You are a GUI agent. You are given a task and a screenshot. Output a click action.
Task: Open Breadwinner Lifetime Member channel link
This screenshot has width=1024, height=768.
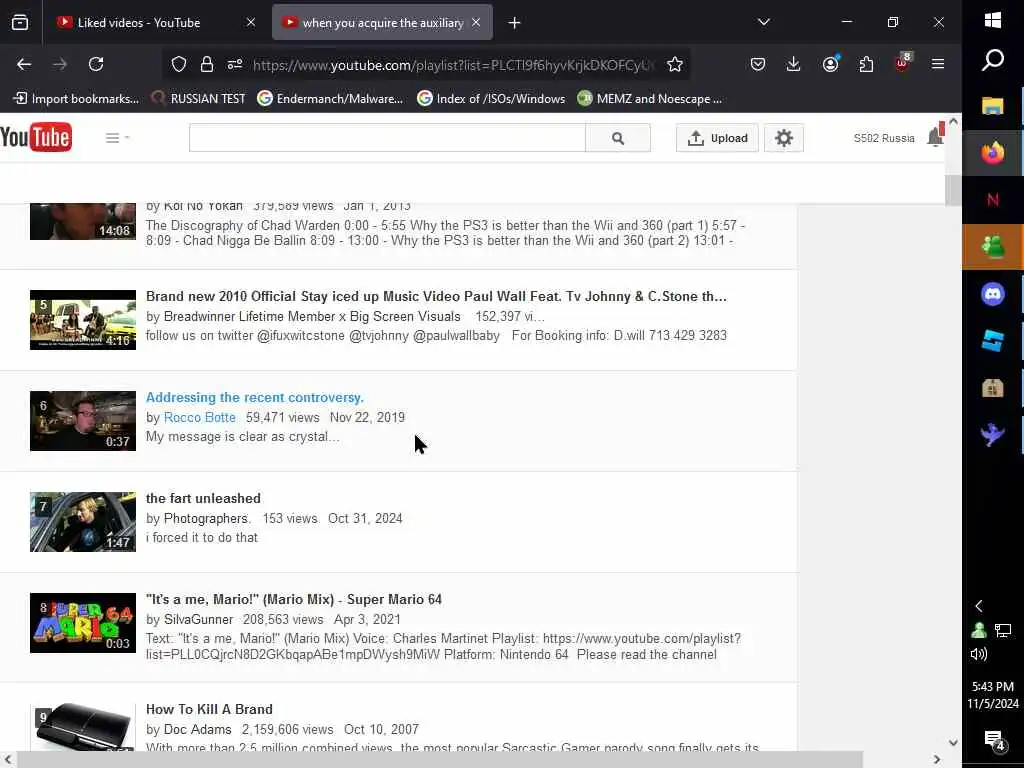click(312, 317)
